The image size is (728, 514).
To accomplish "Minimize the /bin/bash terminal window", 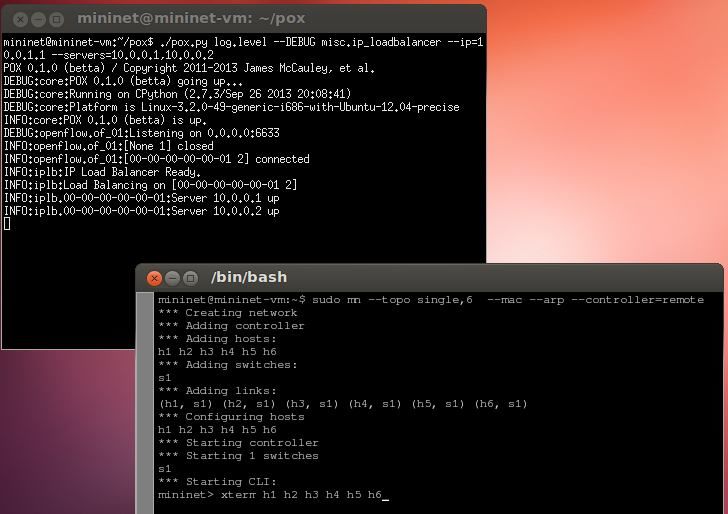I will (172, 278).
